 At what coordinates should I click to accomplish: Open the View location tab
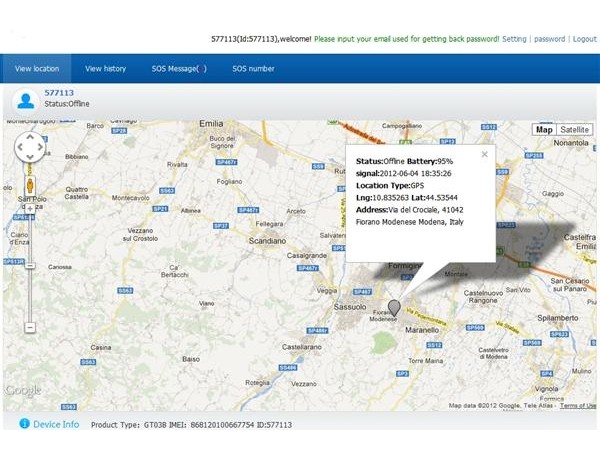(x=37, y=69)
